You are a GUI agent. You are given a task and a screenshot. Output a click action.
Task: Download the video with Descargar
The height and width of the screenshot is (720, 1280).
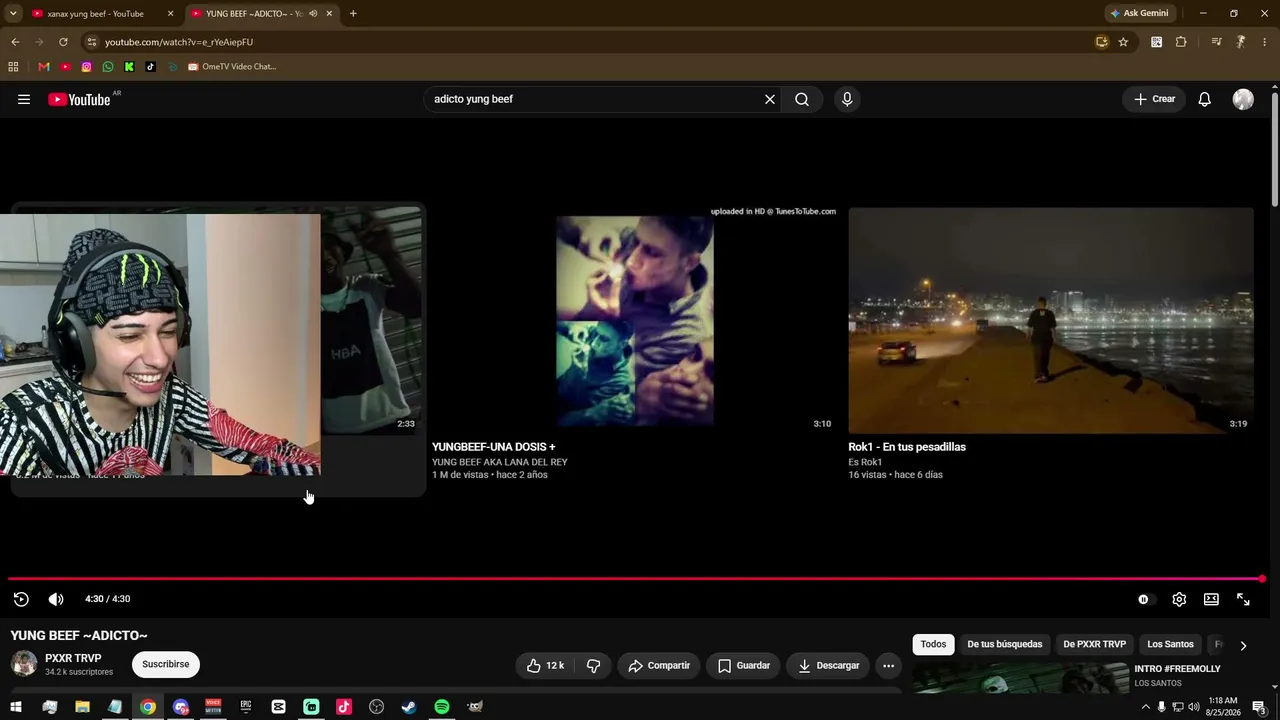pyautogui.click(x=829, y=666)
